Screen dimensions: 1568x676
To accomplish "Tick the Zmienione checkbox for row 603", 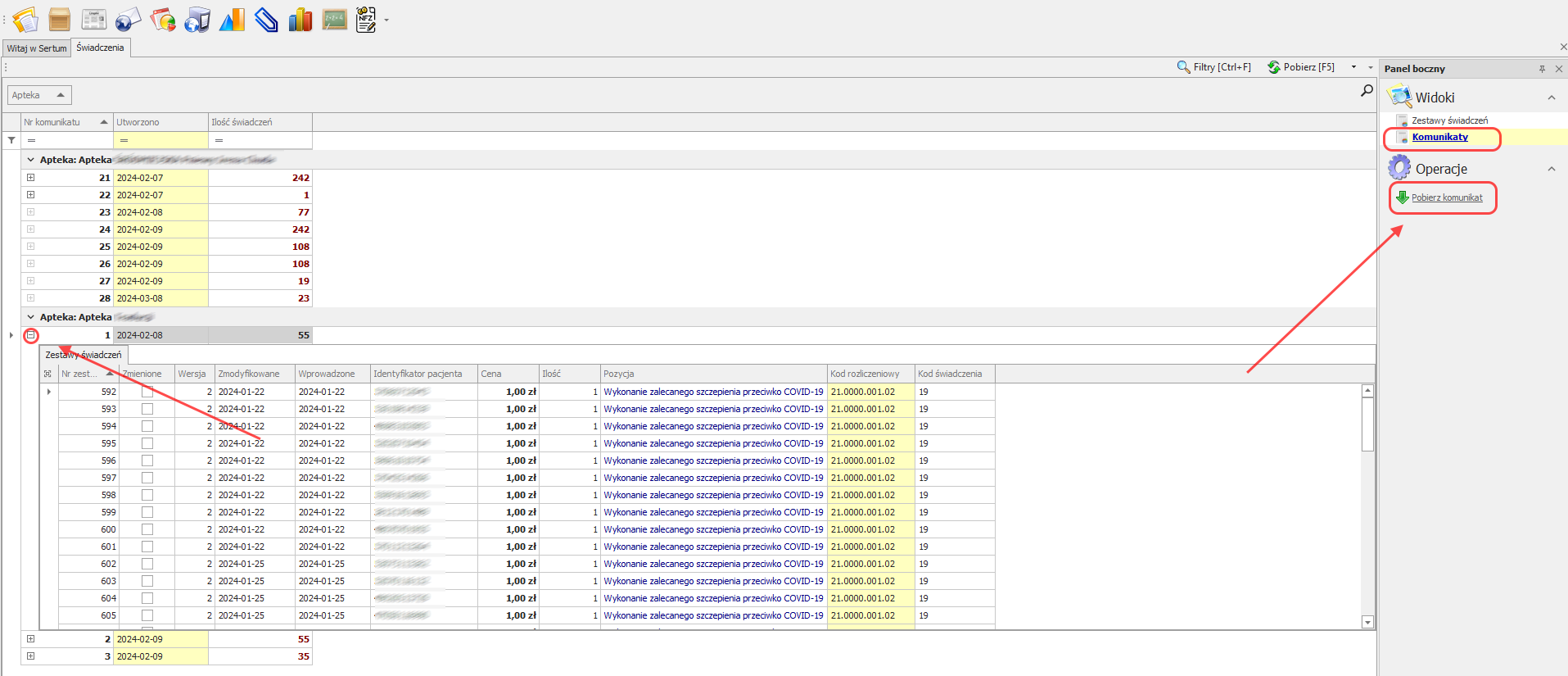I will (x=147, y=581).
